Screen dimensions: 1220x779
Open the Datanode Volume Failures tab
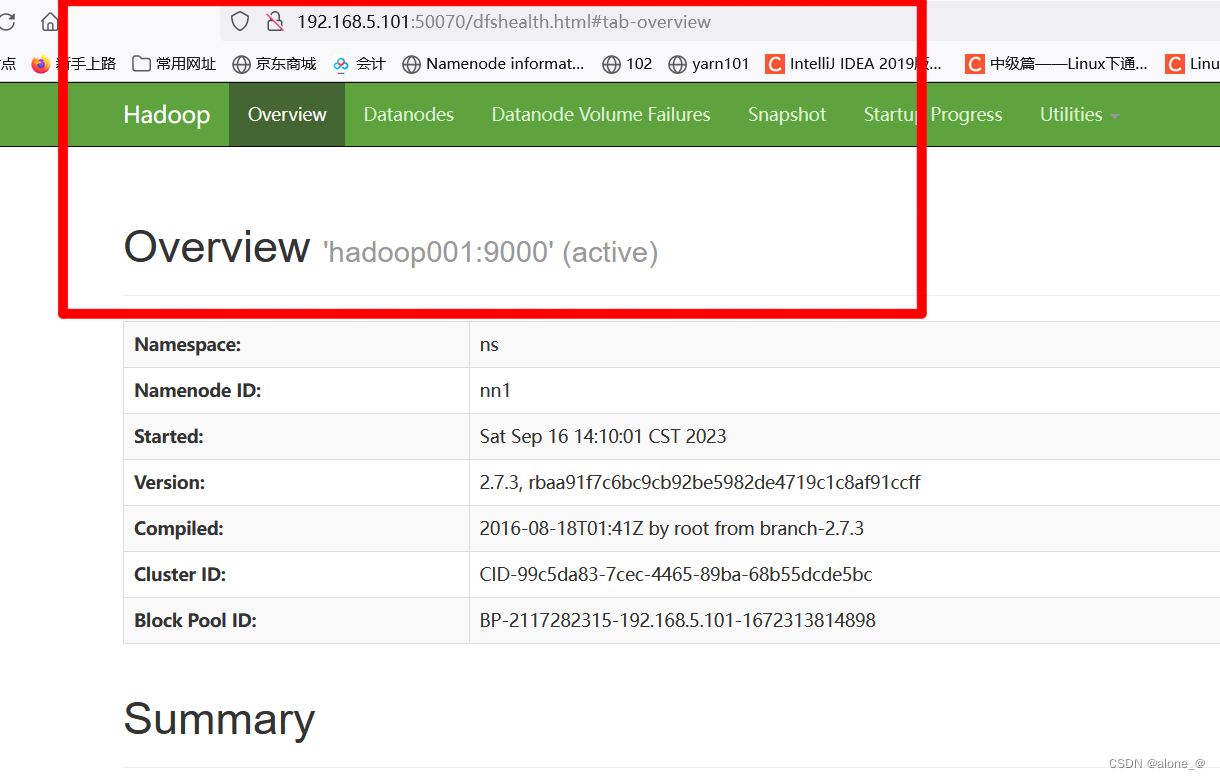coord(601,115)
